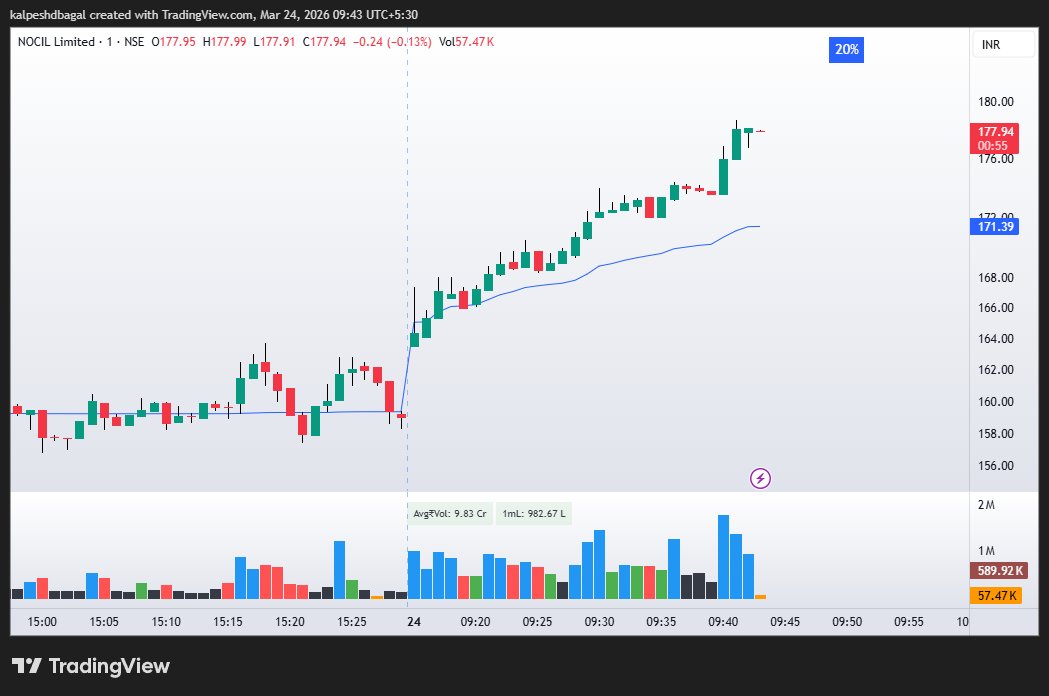Click the 09:20 time axis label

[x=476, y=622]
